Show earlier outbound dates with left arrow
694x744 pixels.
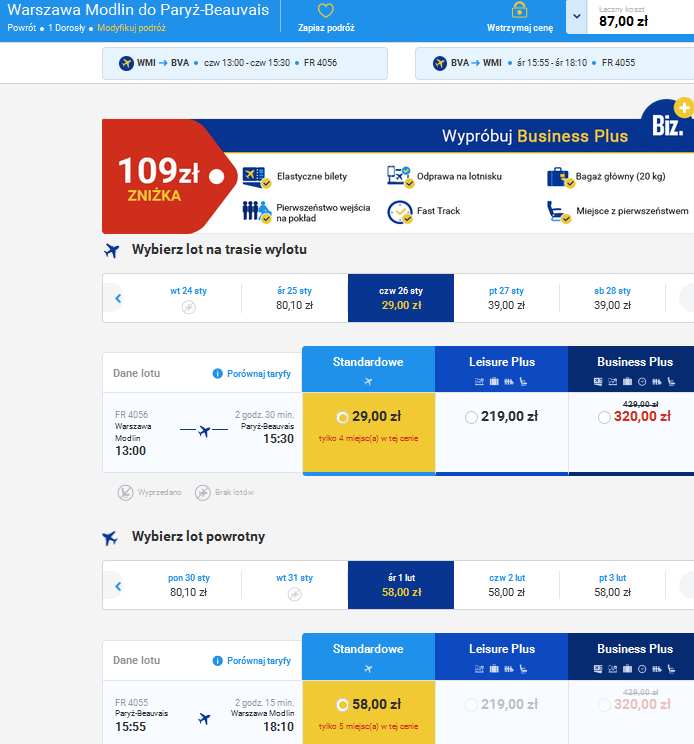click(118, 298)
